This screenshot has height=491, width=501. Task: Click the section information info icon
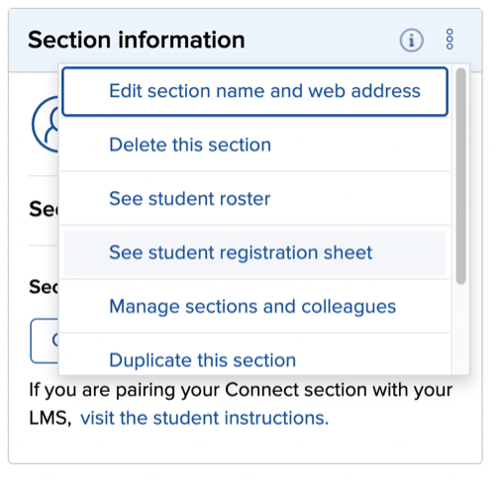pyautogui.click(x=411, y=40)
